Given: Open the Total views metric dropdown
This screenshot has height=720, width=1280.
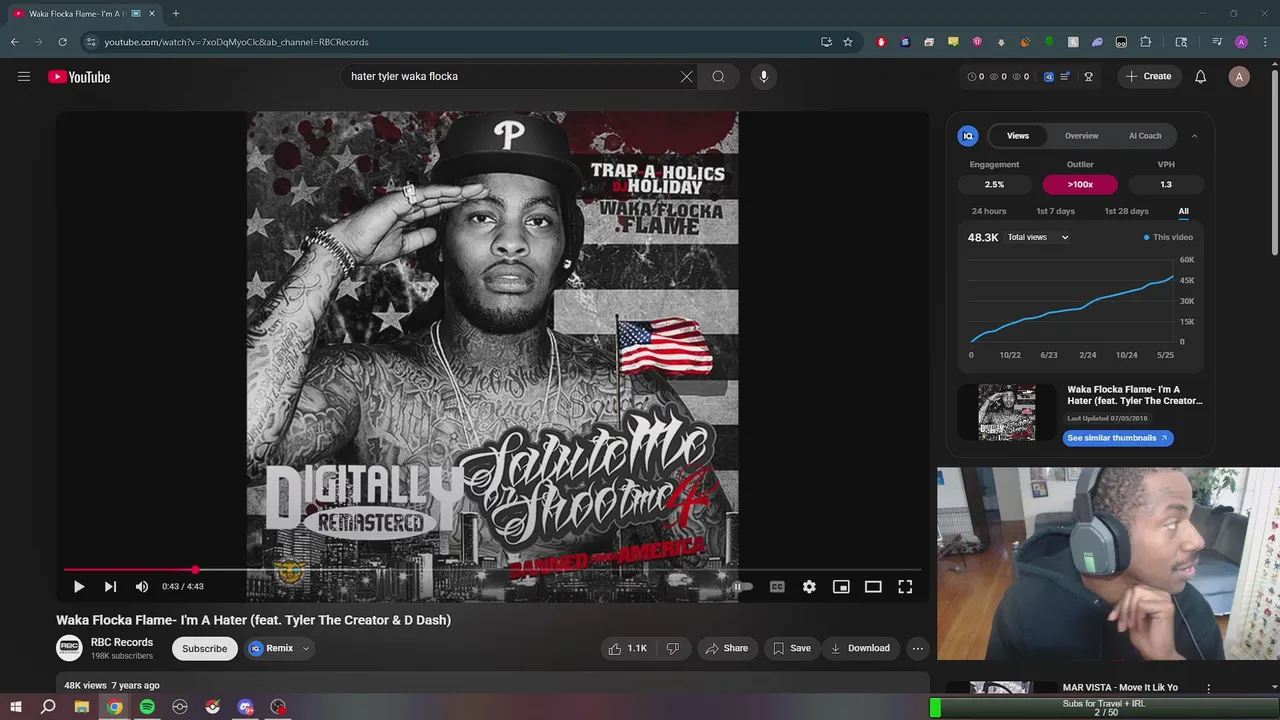Looking at the screenshot, I should [x=1038, y=237].
